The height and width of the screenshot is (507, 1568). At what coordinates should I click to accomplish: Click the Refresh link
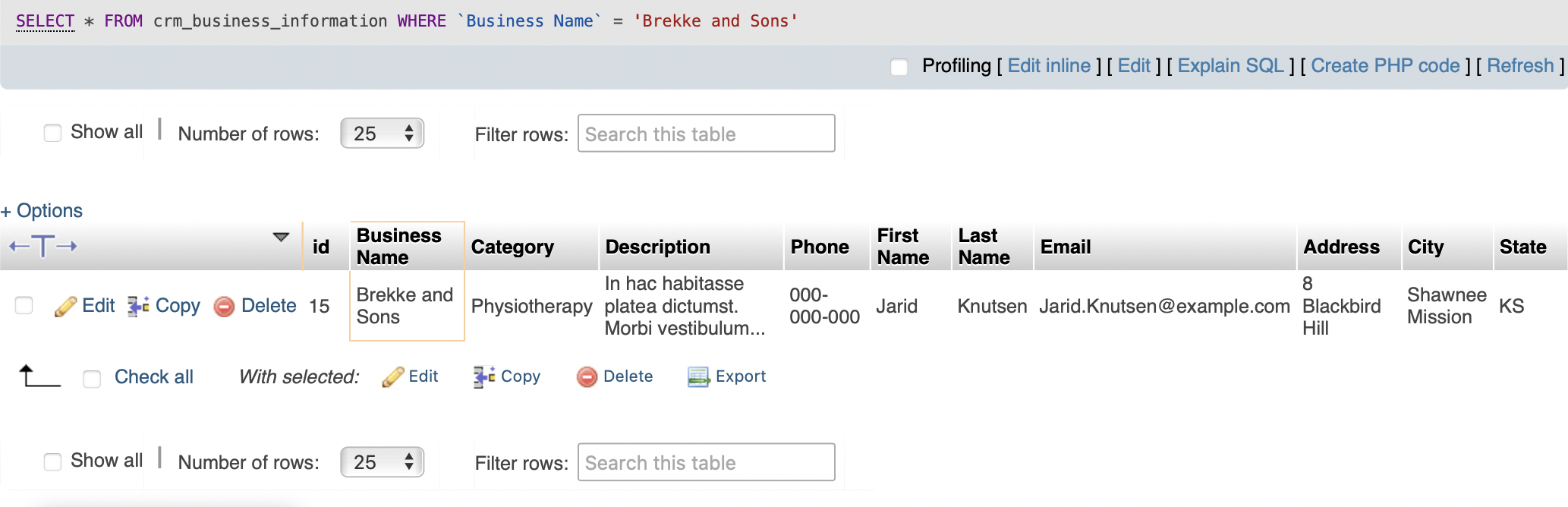tap(1520, 65)
